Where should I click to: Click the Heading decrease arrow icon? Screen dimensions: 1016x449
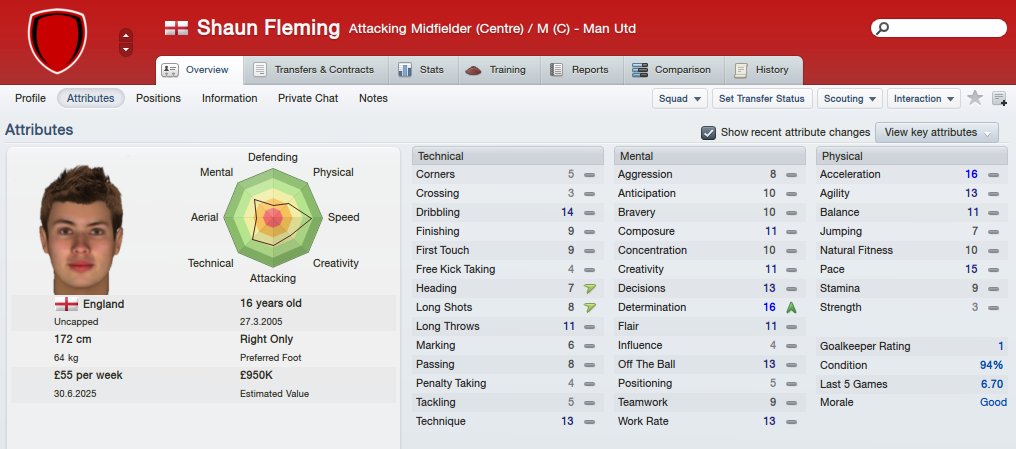tap(589, 288)
